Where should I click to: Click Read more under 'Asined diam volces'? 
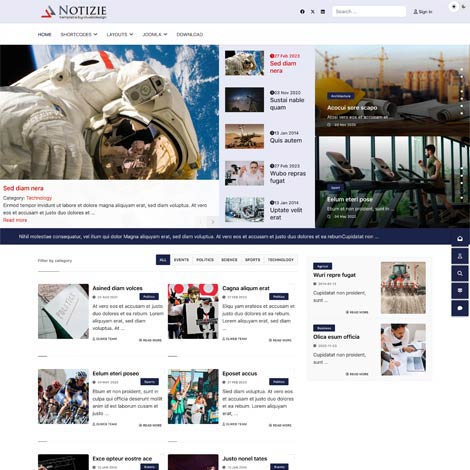pyautogui.click(x=150, y=340)
